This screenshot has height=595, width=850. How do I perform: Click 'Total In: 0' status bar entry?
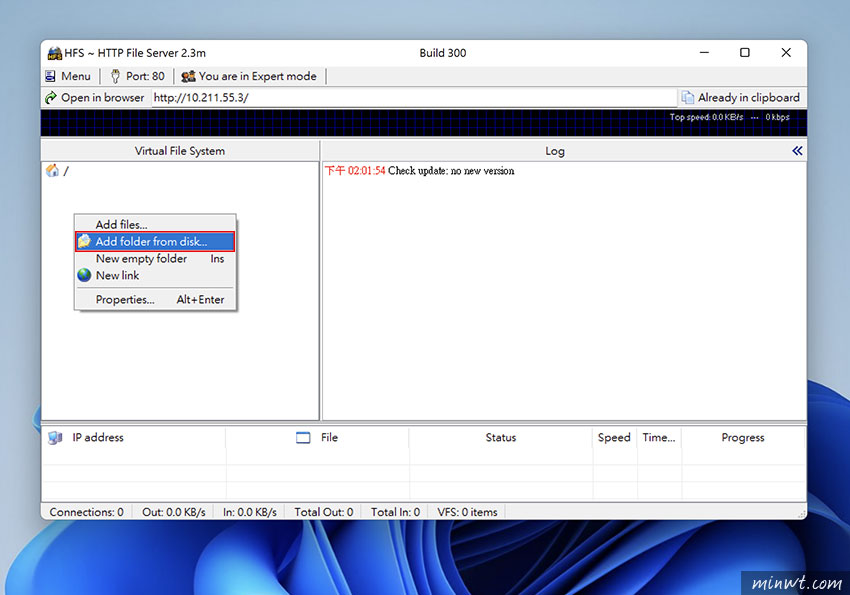pyautogui.click(x=395, y=512)
